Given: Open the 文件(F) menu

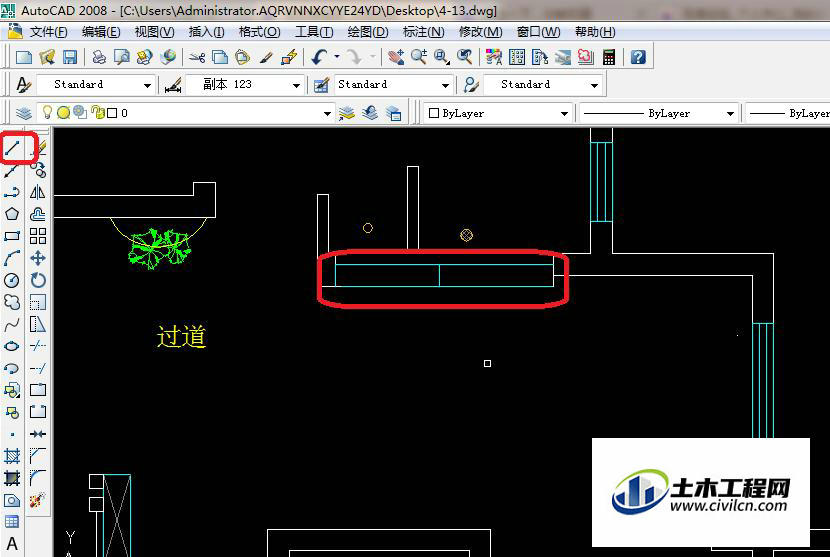Looking at the screenshot, I should 48,32.
